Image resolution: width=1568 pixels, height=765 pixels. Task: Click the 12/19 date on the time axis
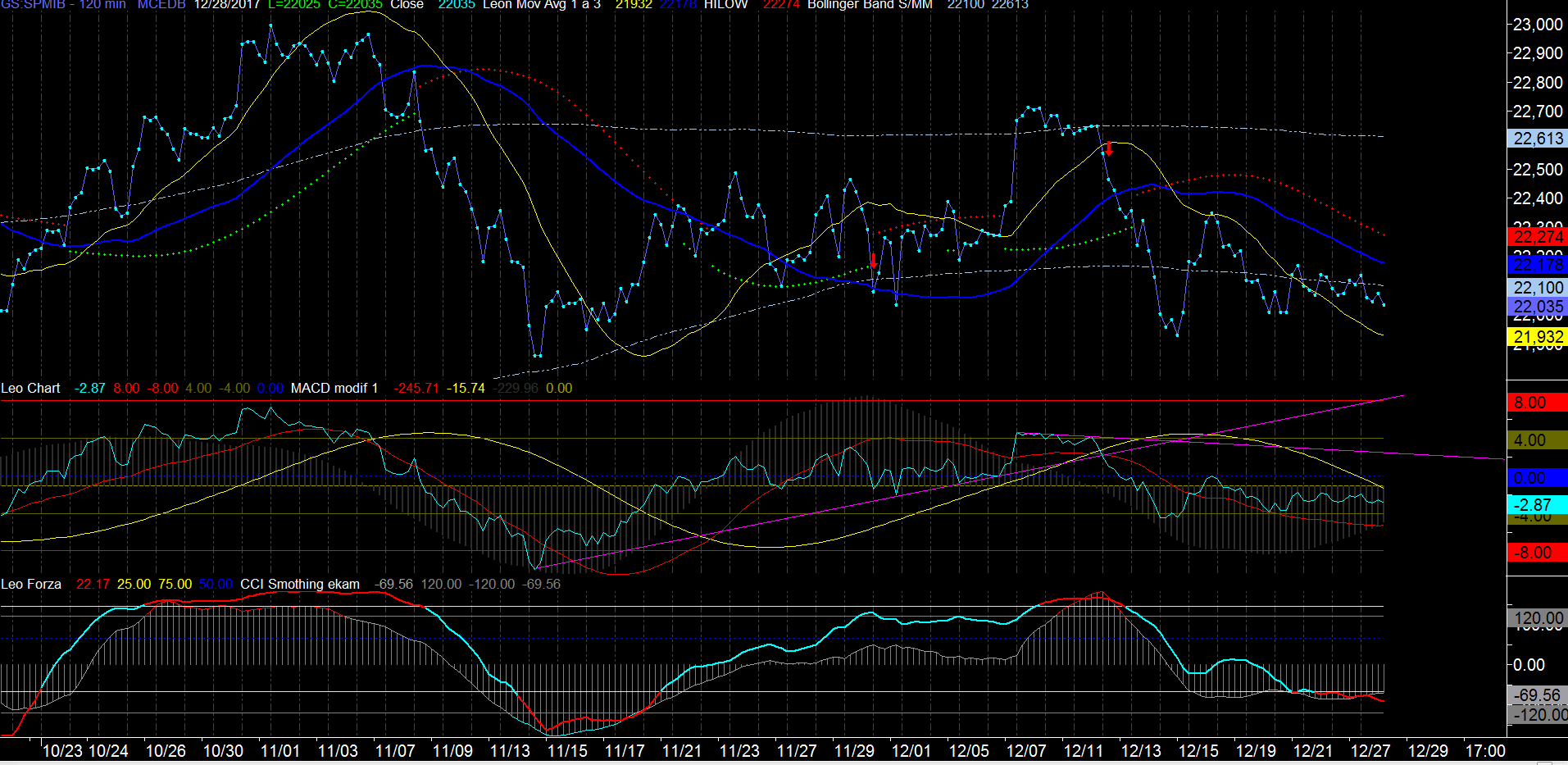1256,750
